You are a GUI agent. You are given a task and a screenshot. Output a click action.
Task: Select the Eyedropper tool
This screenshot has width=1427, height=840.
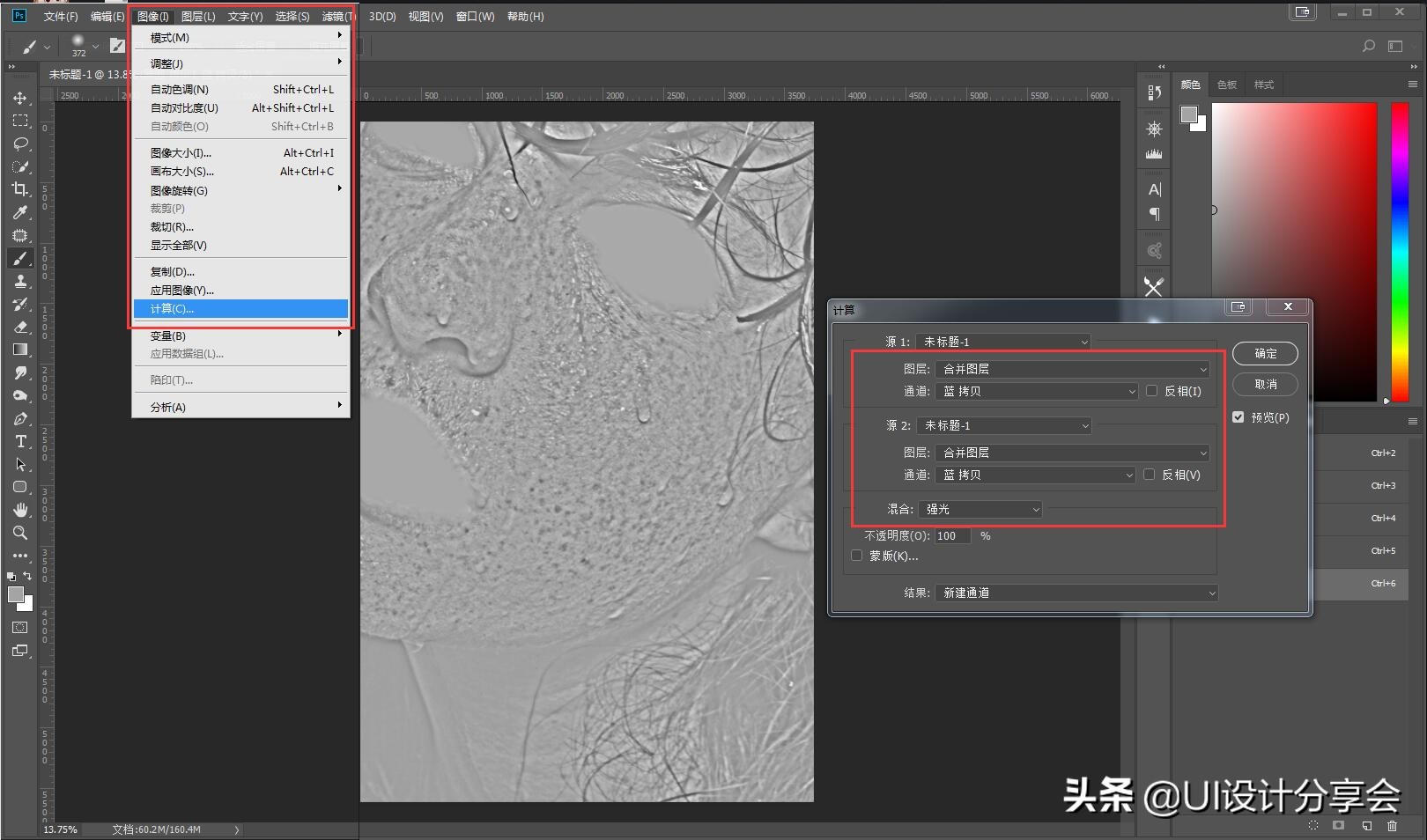20,212
